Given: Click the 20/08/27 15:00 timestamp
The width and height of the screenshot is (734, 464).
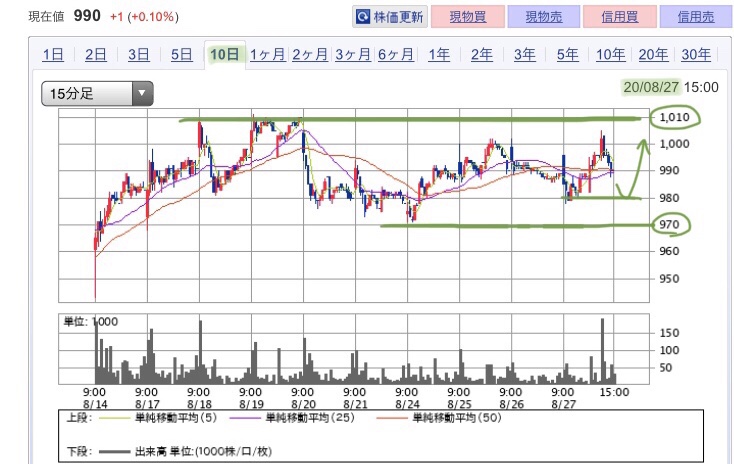Looking at the screenshot, I should coord(671,87).
